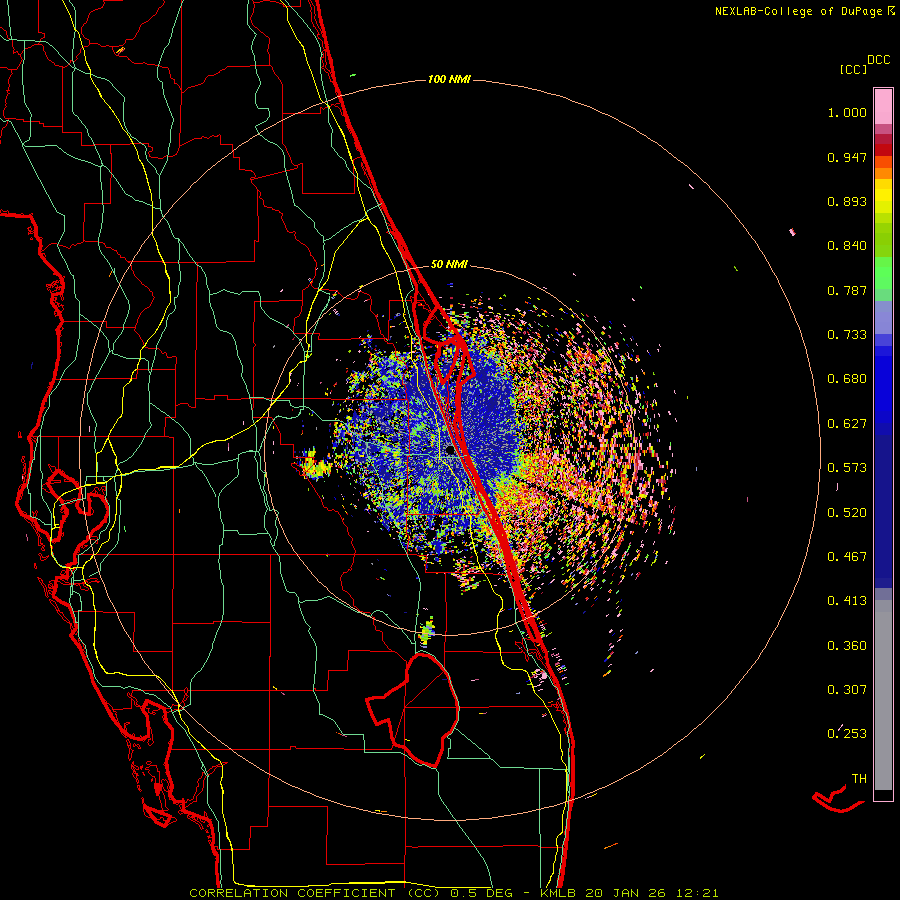This screenshot has width=900, height=900.
Task: Click the black radar site dot at center
Action: coord(450,450)
